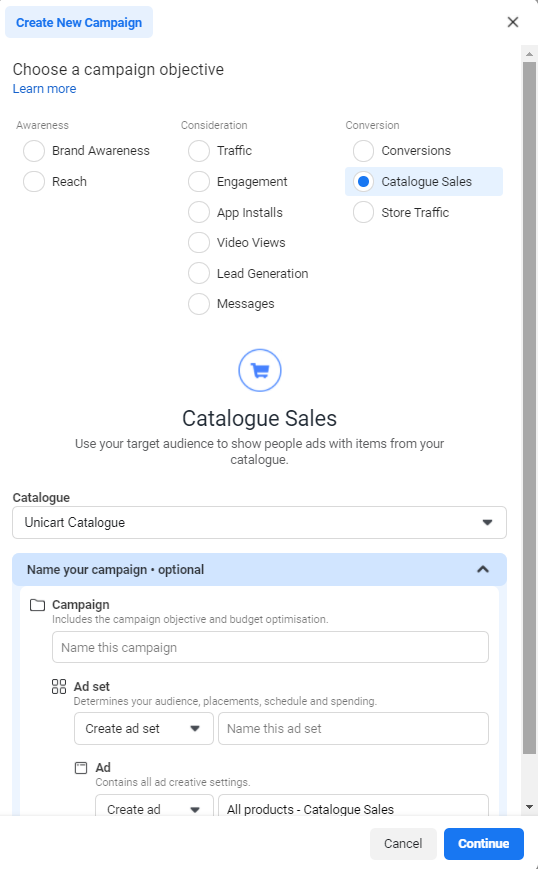538x869 pixels.
Task: Click the Ad set grid icon
Action: point(59,687)
